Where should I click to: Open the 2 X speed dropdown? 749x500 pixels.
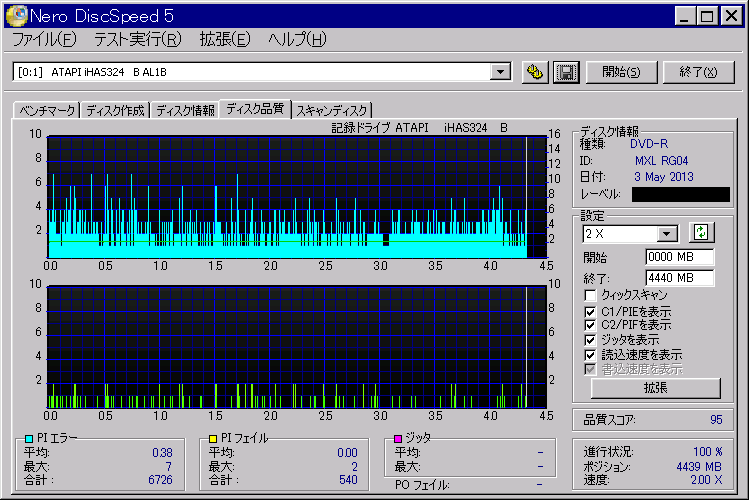[x=667, y=234]
